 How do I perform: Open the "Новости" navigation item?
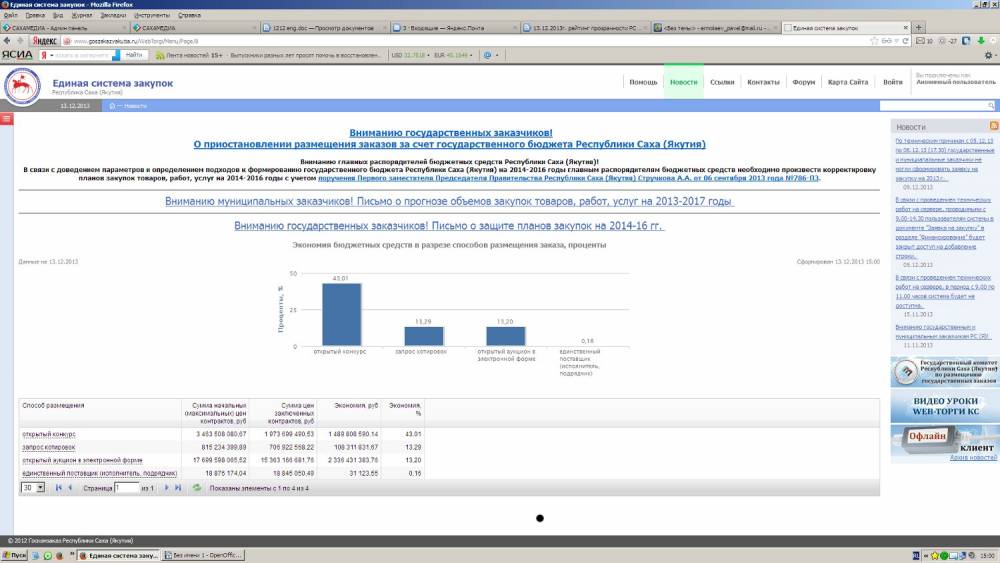click(683, 82)
